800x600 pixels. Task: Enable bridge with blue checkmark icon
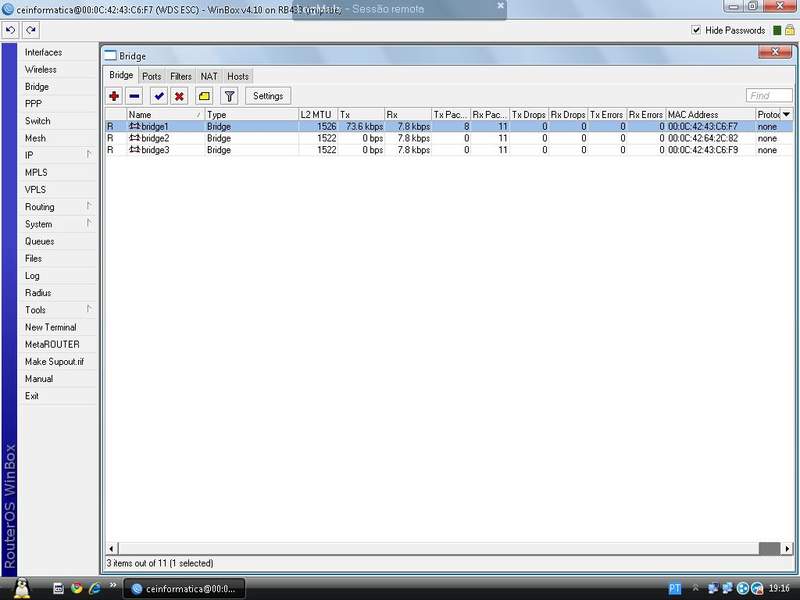click(x=159, y=96)
